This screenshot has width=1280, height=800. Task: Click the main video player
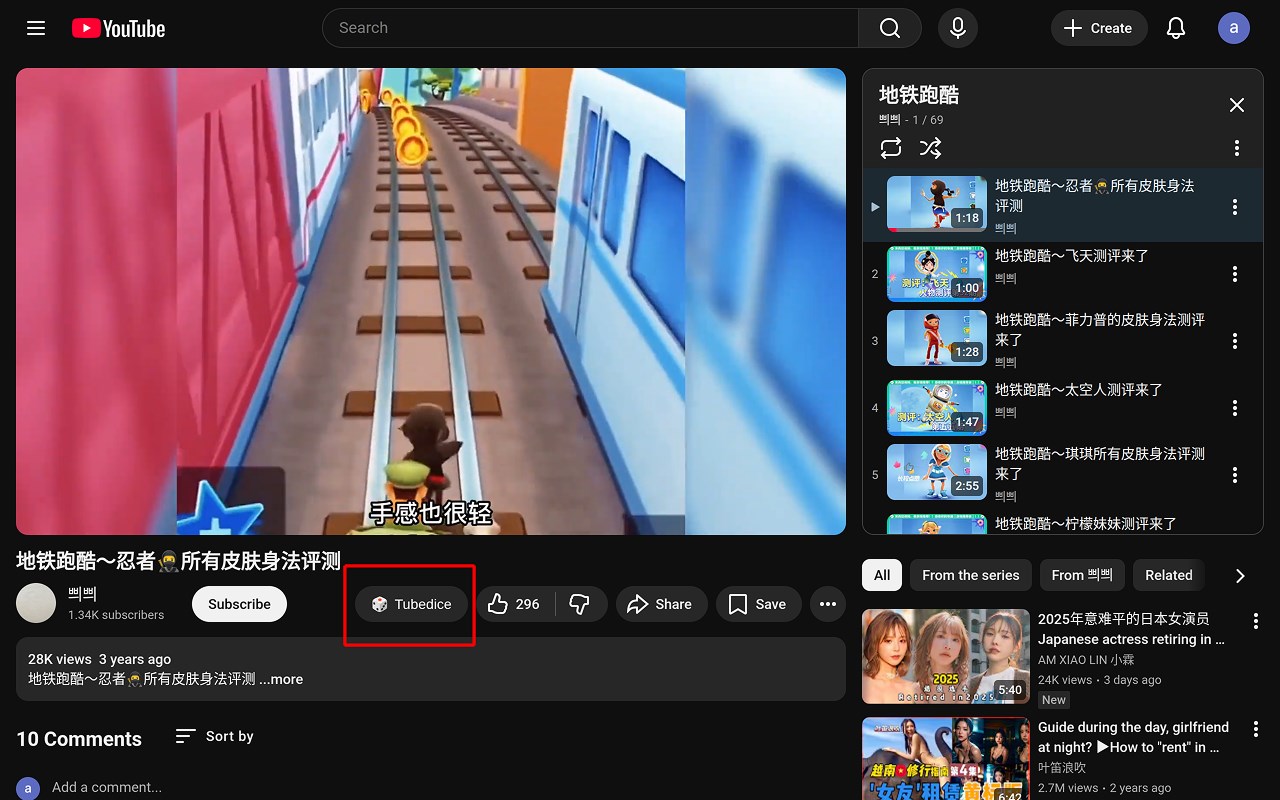pyautogui.click(x=431, y=301)
